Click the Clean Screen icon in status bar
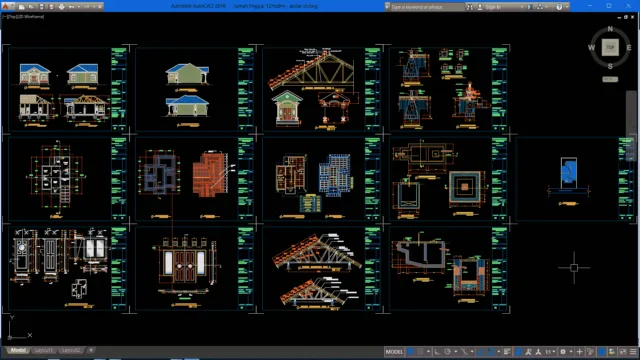The image size is (640, 360). click(x=623, y=351)
